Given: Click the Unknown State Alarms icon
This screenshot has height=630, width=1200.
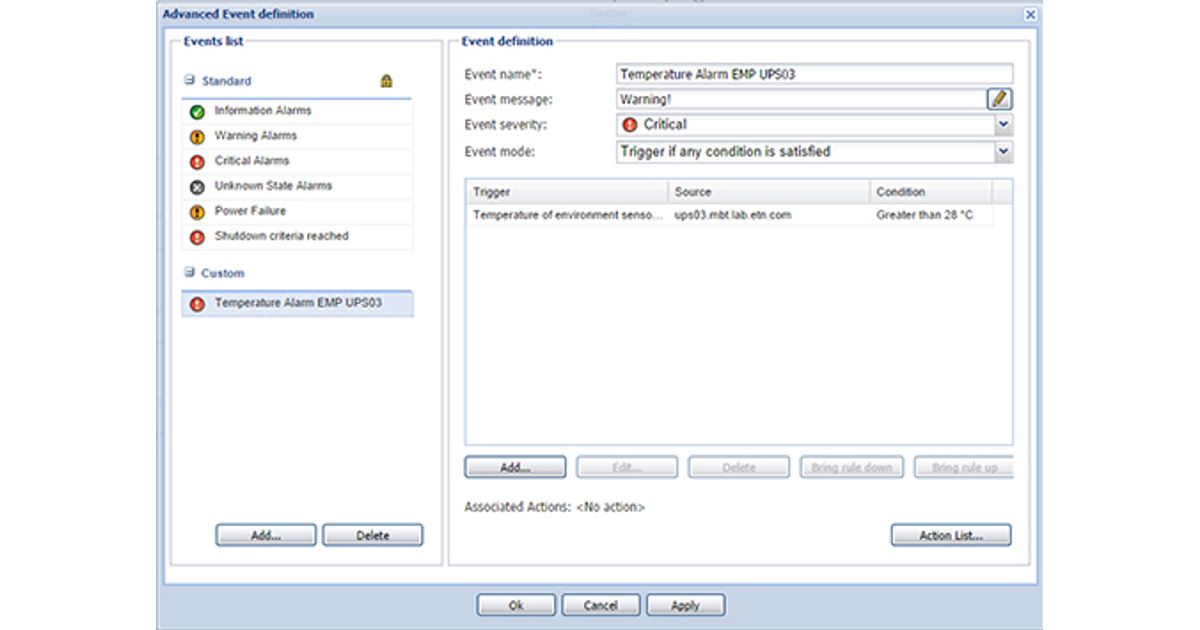Looking at the screenshot, I should click(197, 187).
